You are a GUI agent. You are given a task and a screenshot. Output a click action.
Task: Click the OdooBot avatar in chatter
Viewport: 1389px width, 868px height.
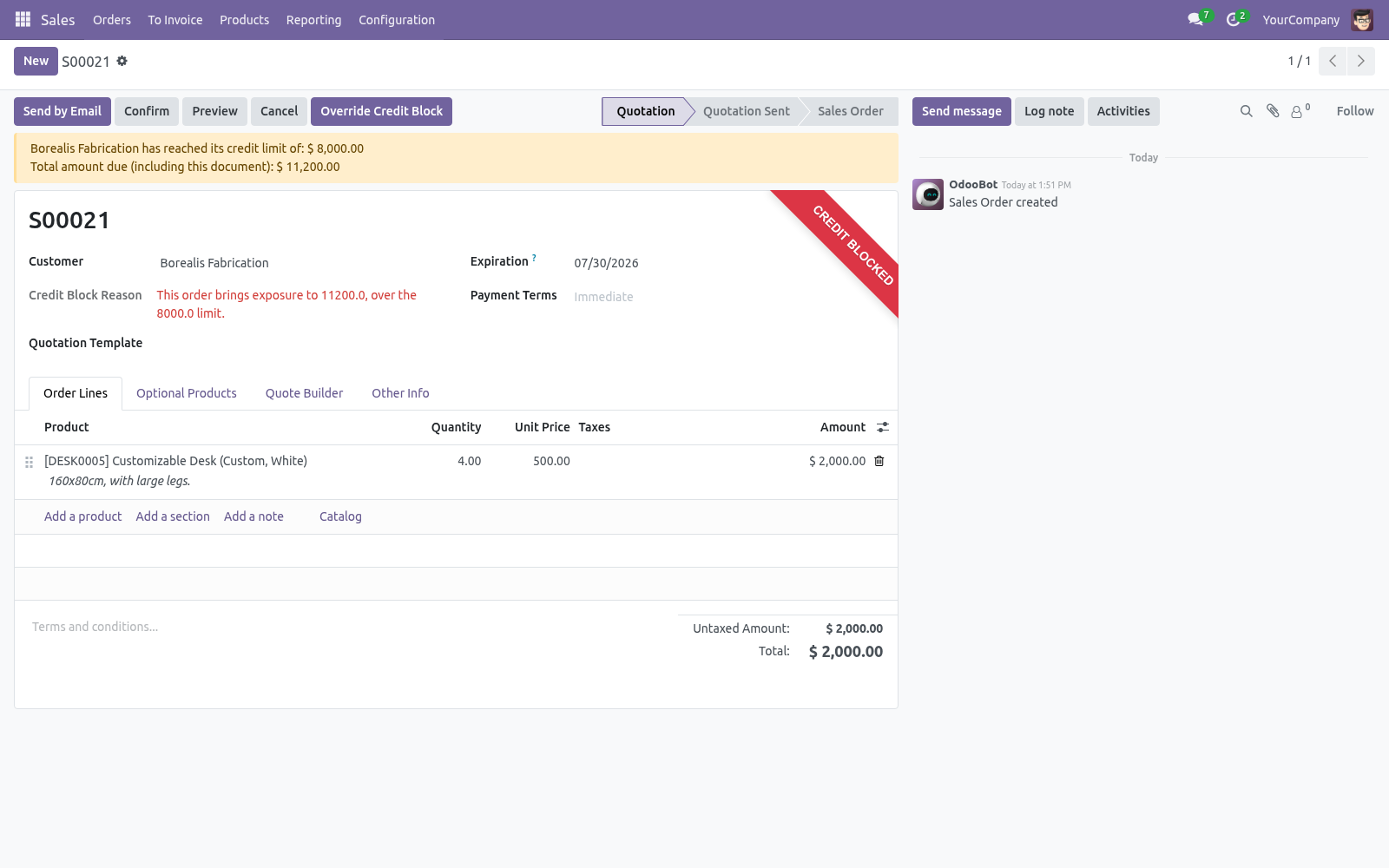(x=928, y=194)
